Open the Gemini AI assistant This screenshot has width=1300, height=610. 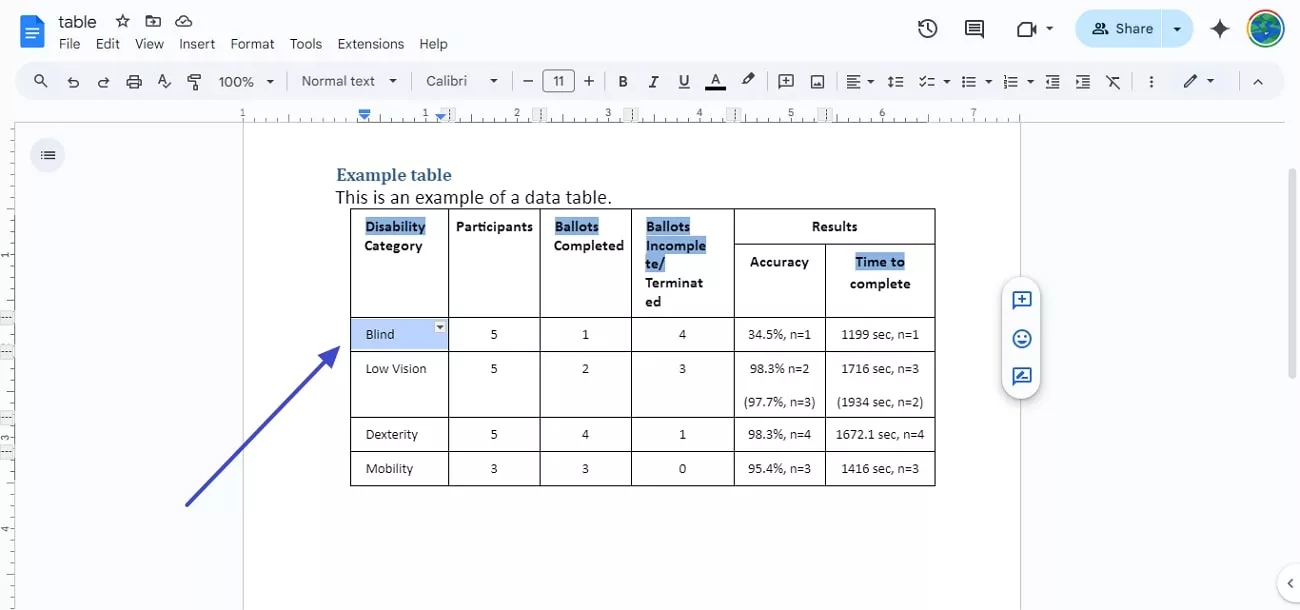(1220, 29)
